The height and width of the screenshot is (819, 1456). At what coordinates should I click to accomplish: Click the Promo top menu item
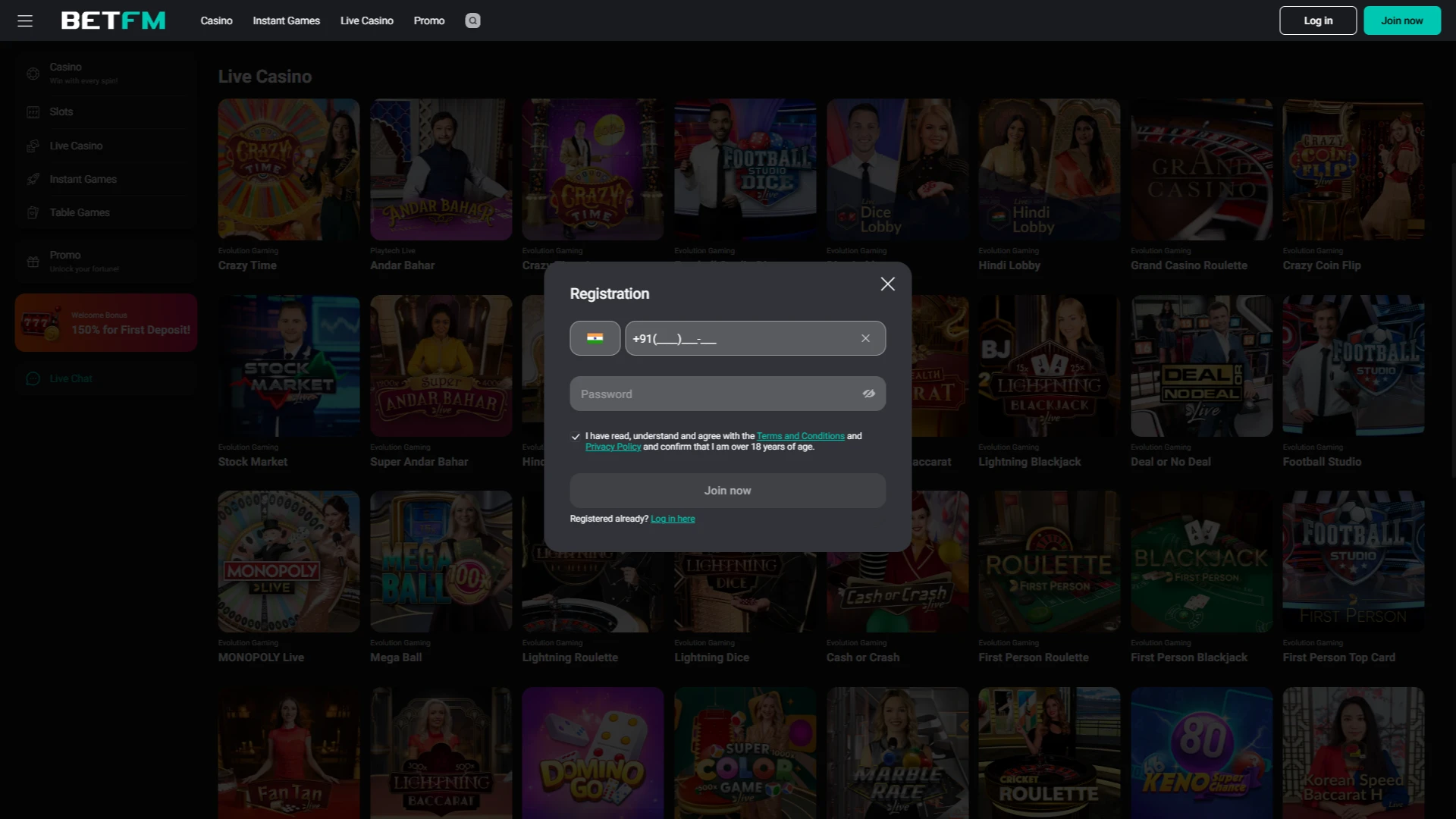tap(428, 20)
